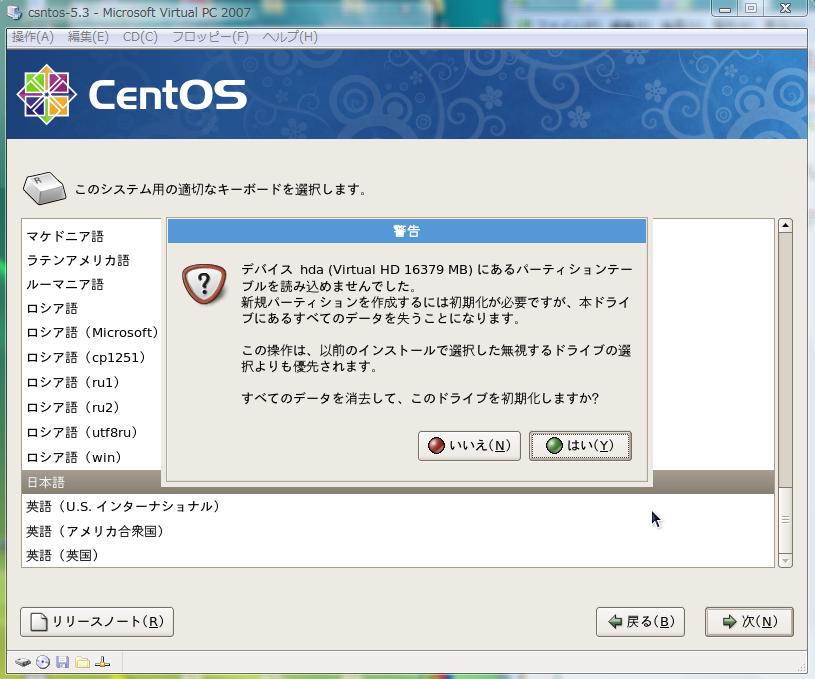Click the question mark warning icon
This screenshot has height=679, width=815.
[x=204, y=285]
